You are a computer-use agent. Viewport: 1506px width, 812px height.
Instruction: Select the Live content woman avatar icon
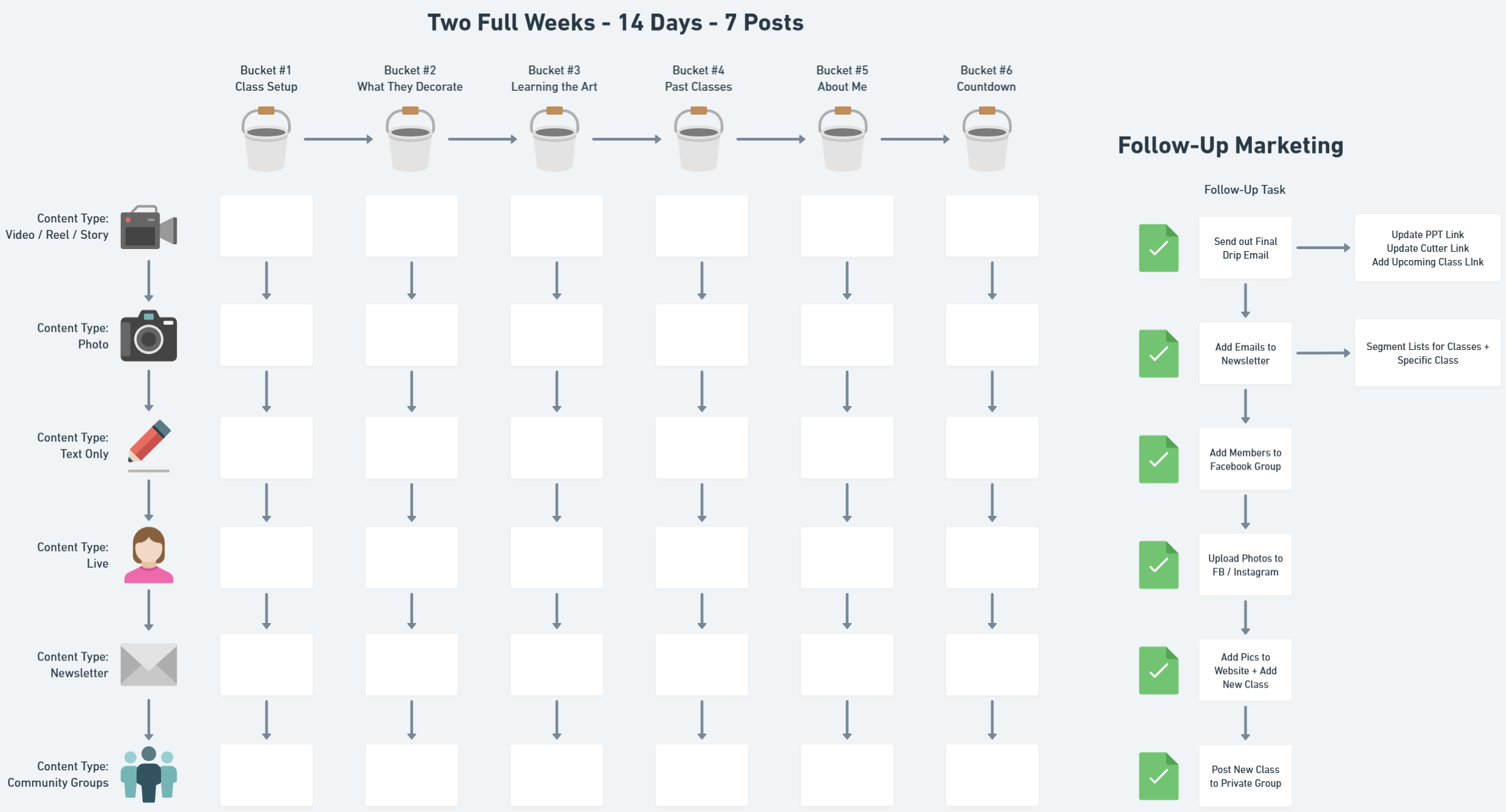[149, 555]
